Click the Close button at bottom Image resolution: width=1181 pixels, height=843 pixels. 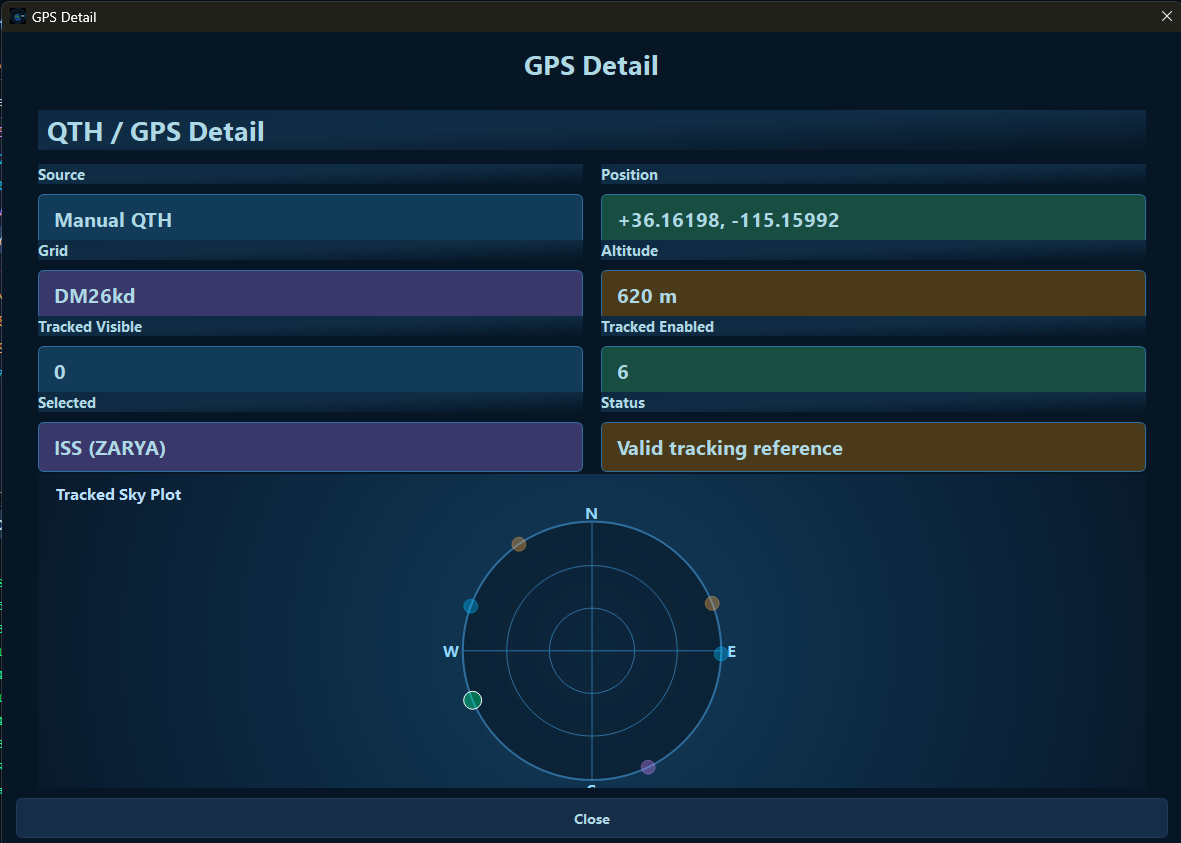click(x=591, y=819)
